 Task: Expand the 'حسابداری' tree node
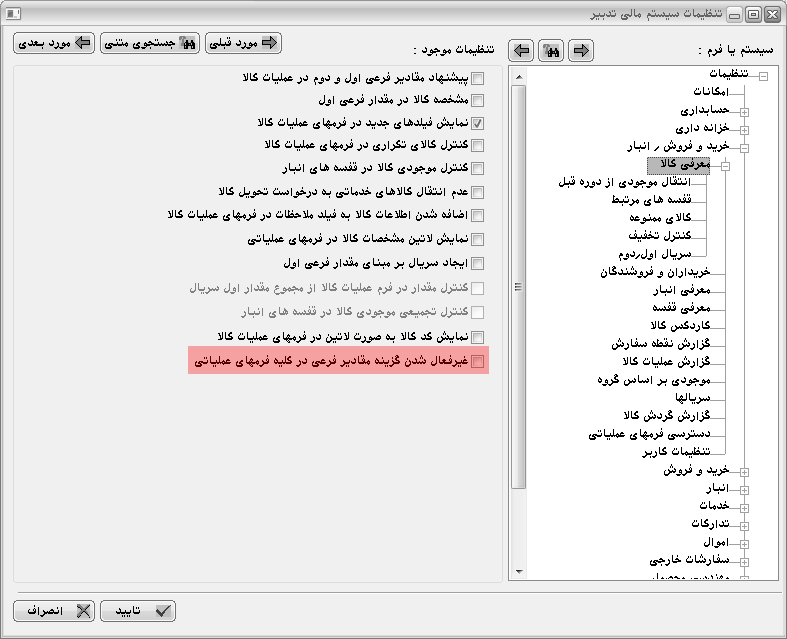744,111
